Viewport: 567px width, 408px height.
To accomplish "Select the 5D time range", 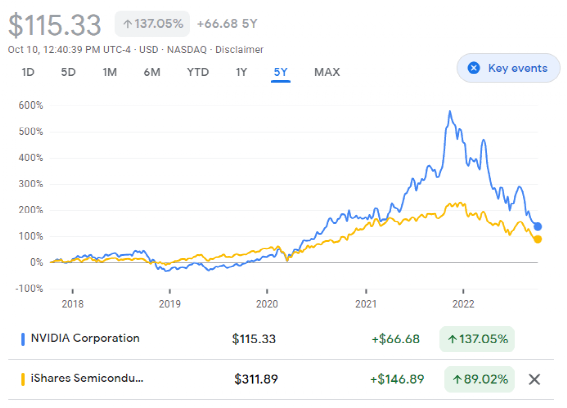I will coord(68,72).
